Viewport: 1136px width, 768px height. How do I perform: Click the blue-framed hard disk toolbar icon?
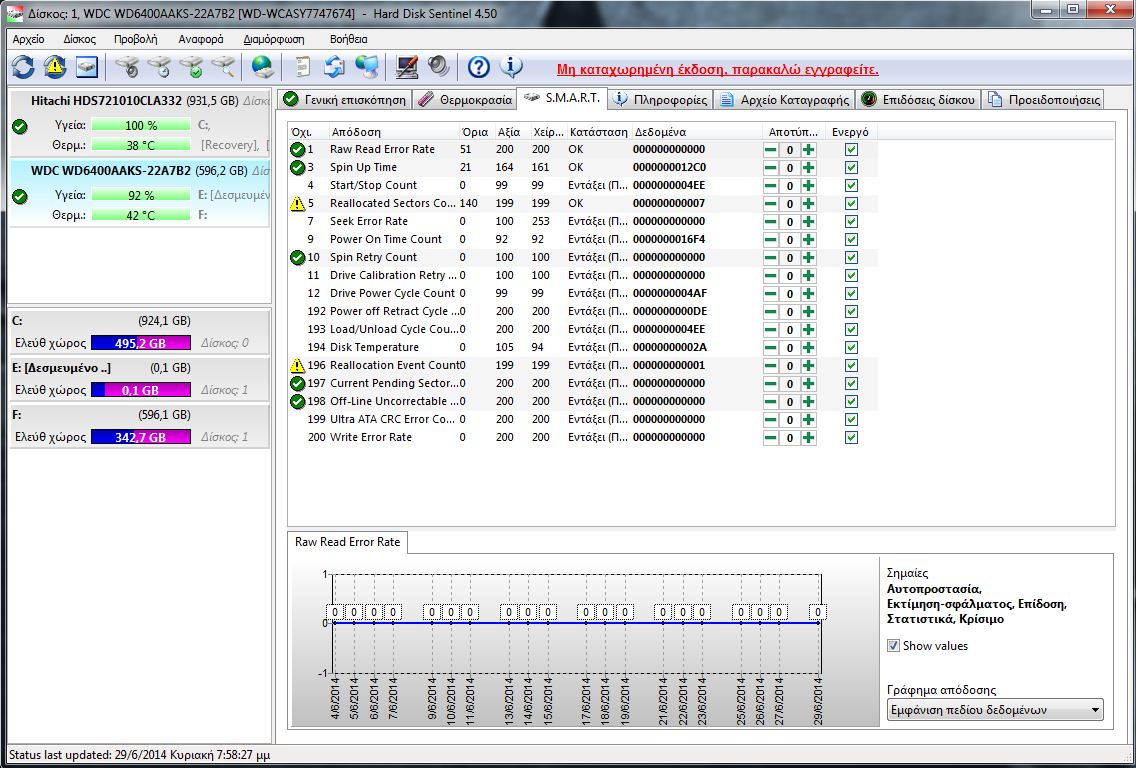(87, 67)
